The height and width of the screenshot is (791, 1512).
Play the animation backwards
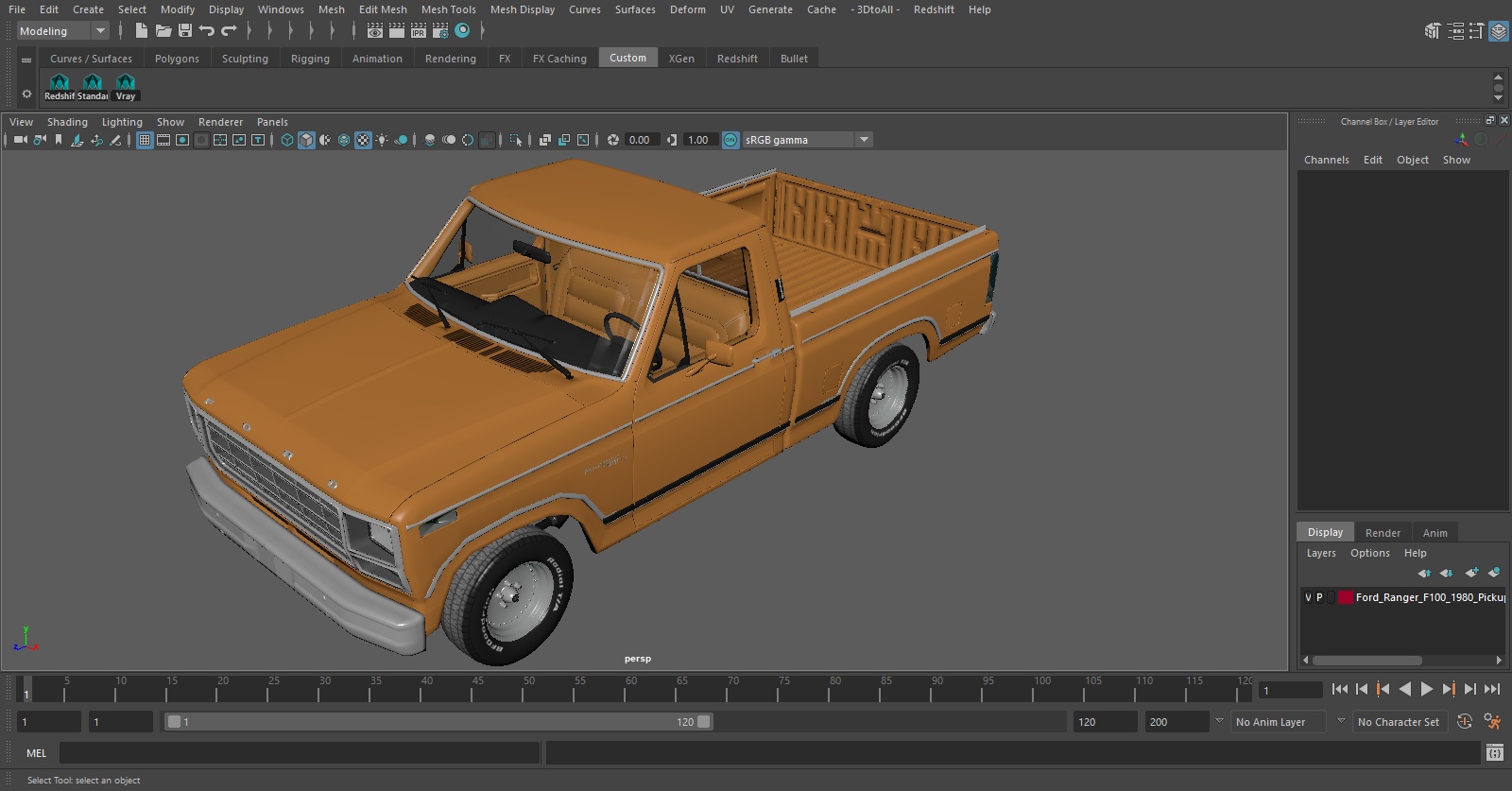pyautogui.click(x=1405, y=689)
